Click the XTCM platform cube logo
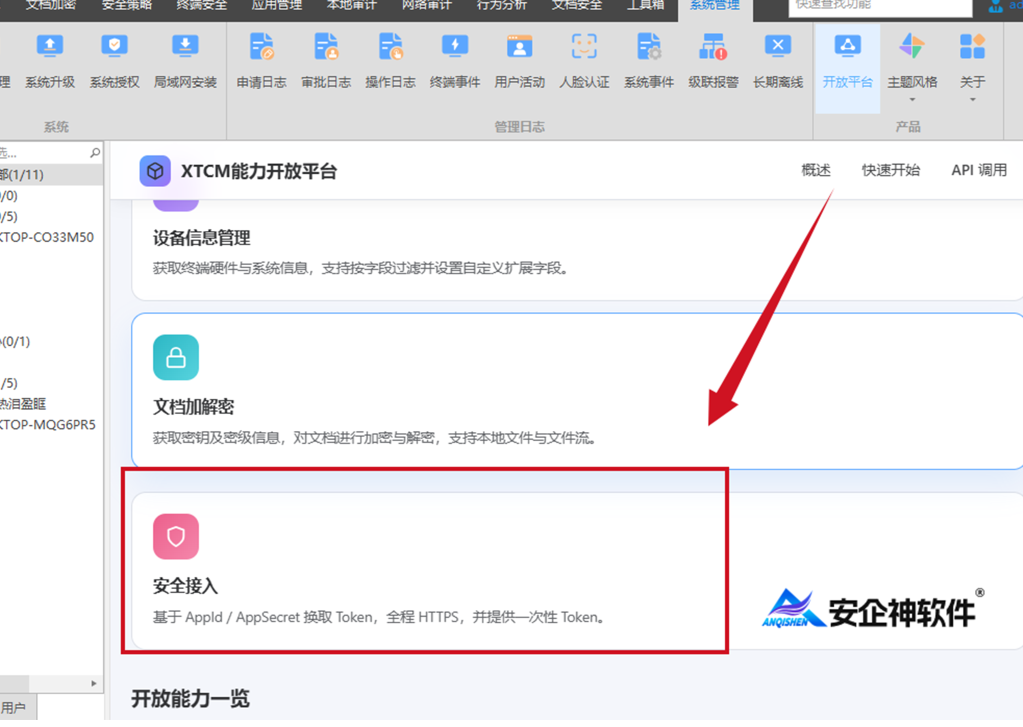1023x727 pixels. pyautogui.click(x=155, y=171)
